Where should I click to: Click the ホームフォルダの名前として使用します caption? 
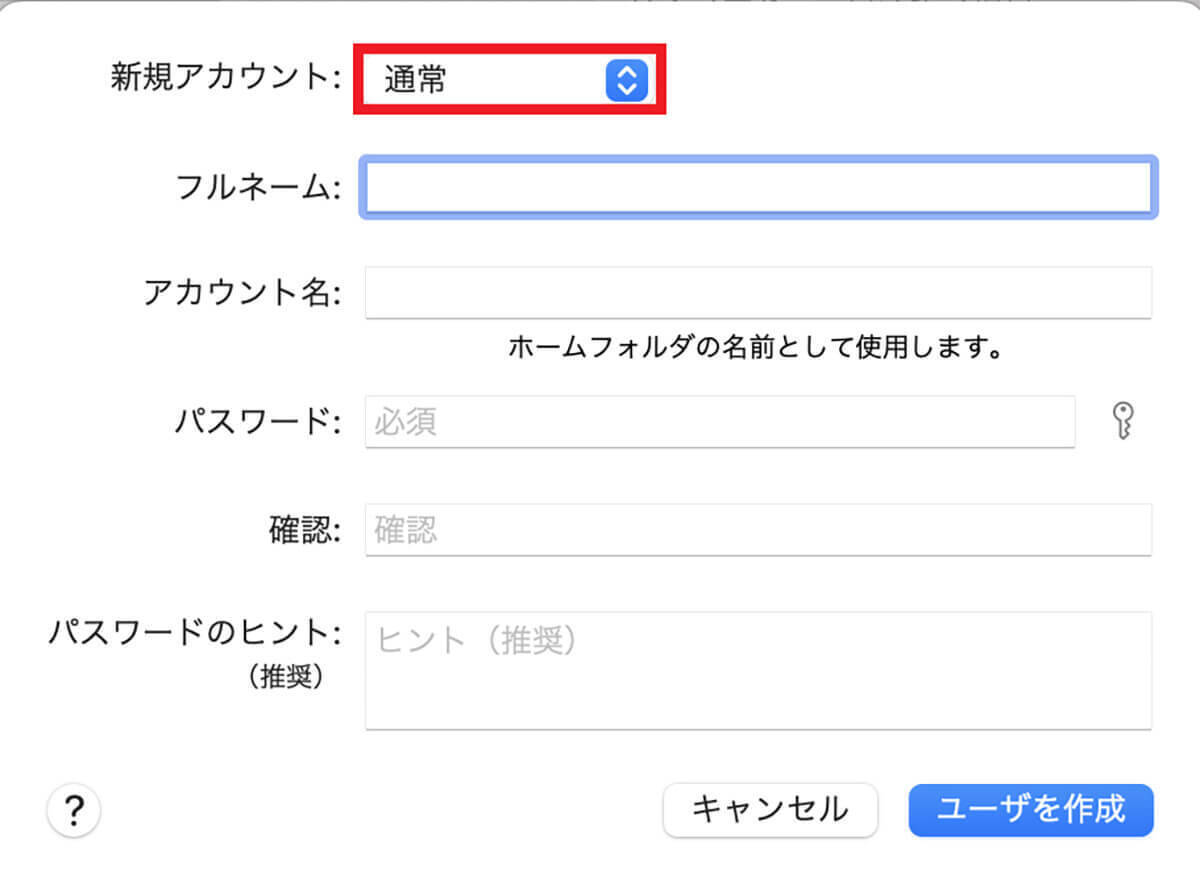tap(755, 347)
